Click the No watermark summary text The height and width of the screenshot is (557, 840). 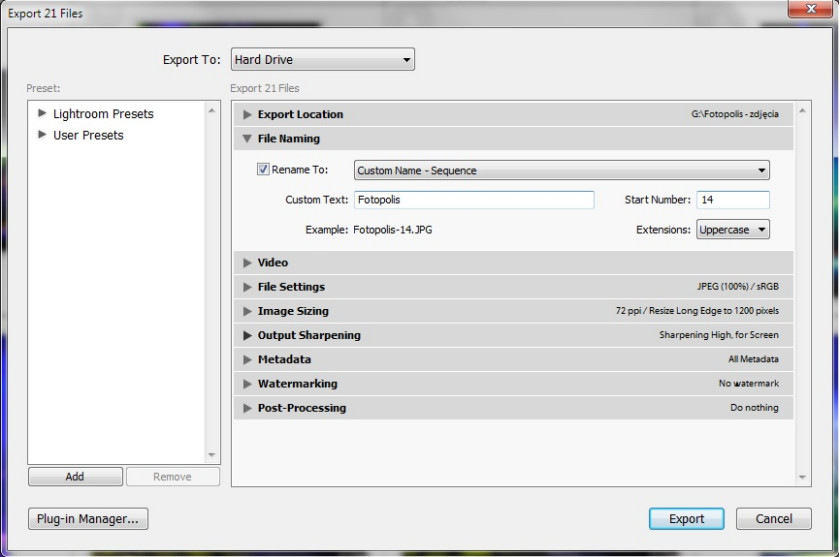pyautogui.click(x=748, y=383)
